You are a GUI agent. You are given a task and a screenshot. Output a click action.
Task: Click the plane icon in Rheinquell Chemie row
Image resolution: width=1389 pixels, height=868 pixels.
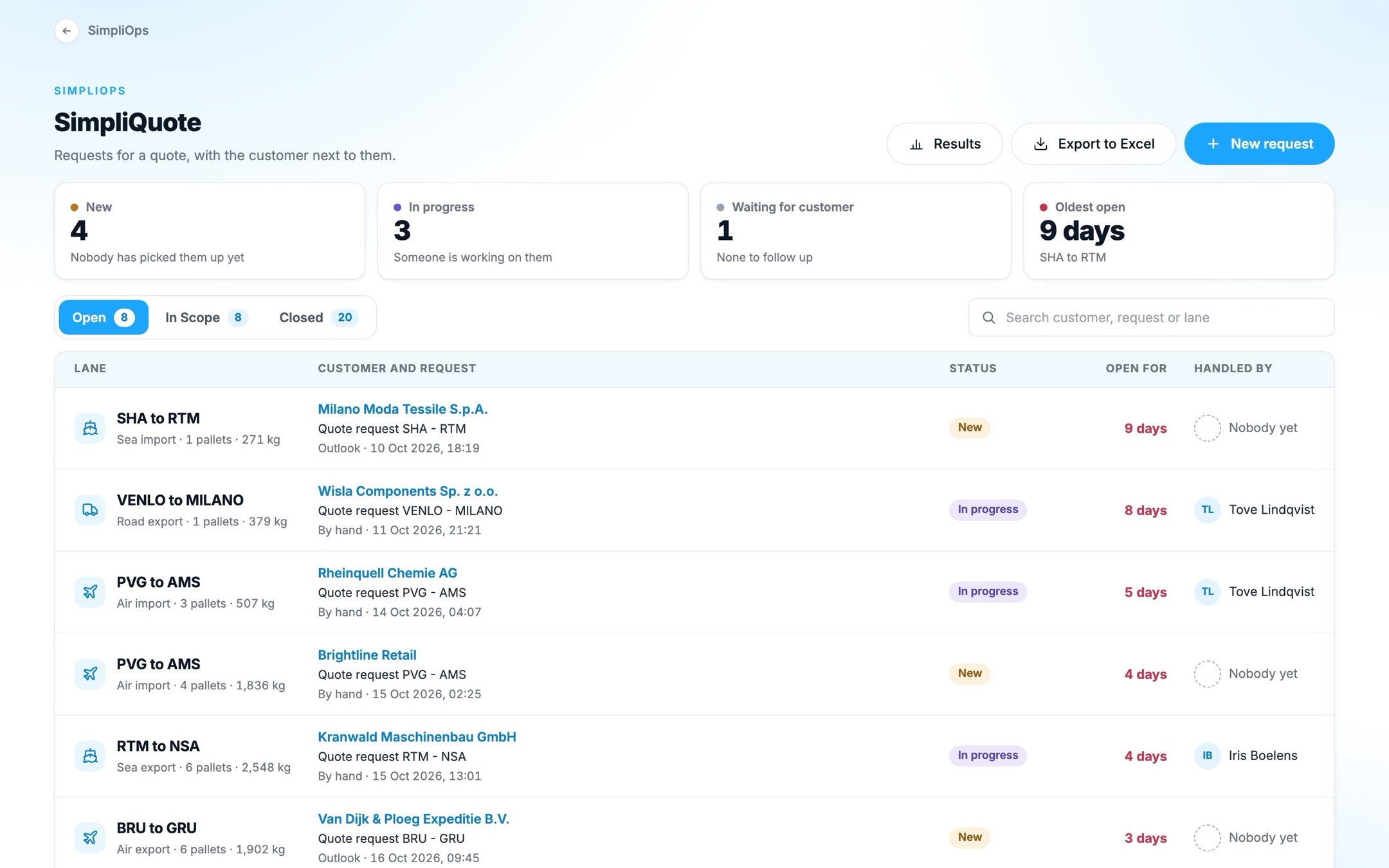pos(90,592)
